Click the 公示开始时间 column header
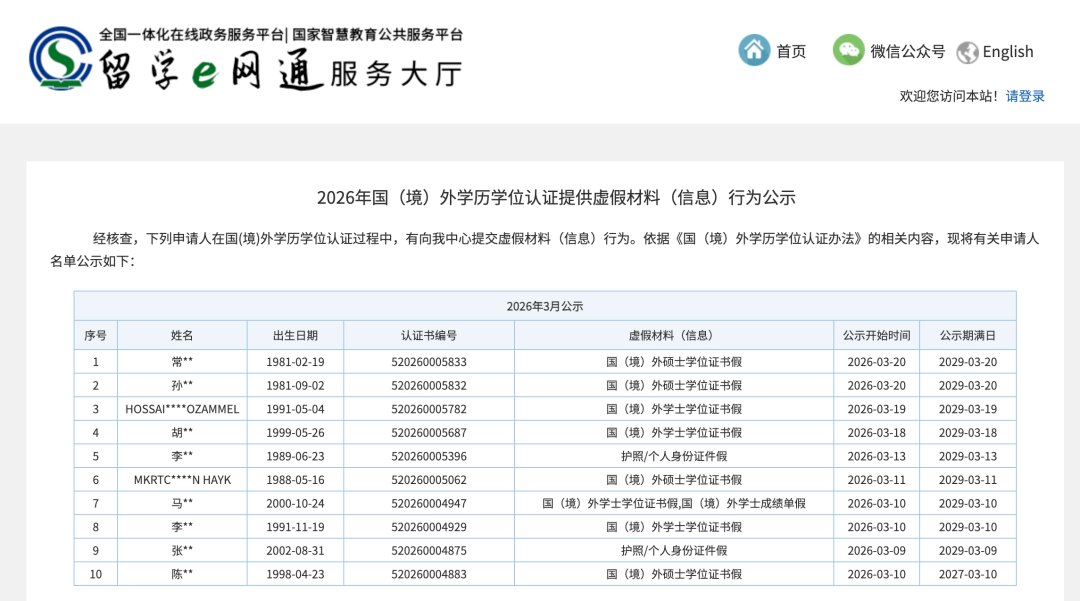This screenshot has width=1080, height=601. pos(876,335)
